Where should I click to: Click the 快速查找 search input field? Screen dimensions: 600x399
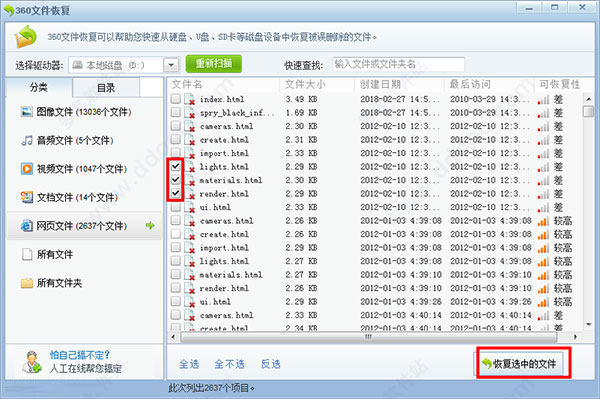tap(398, 64)
